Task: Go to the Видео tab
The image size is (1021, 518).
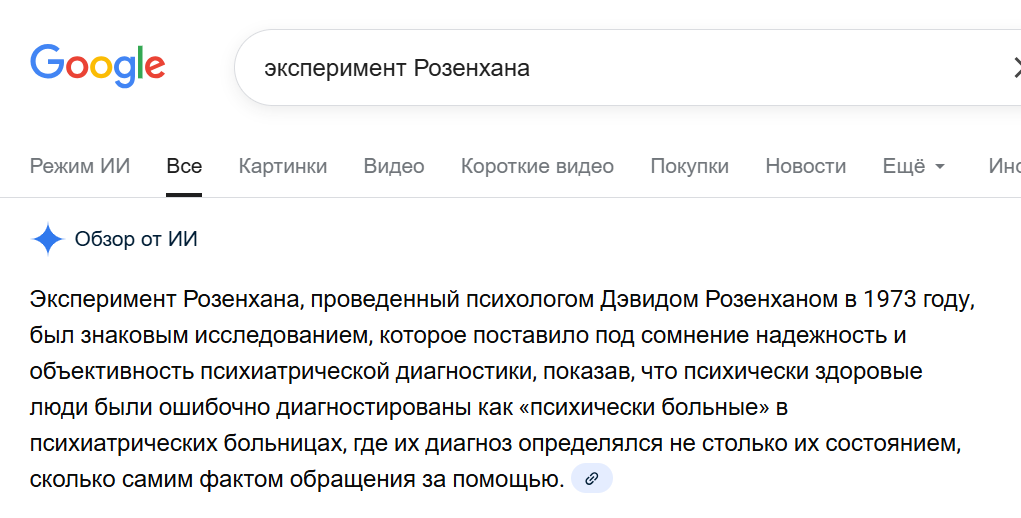Action: coord(394,166)
